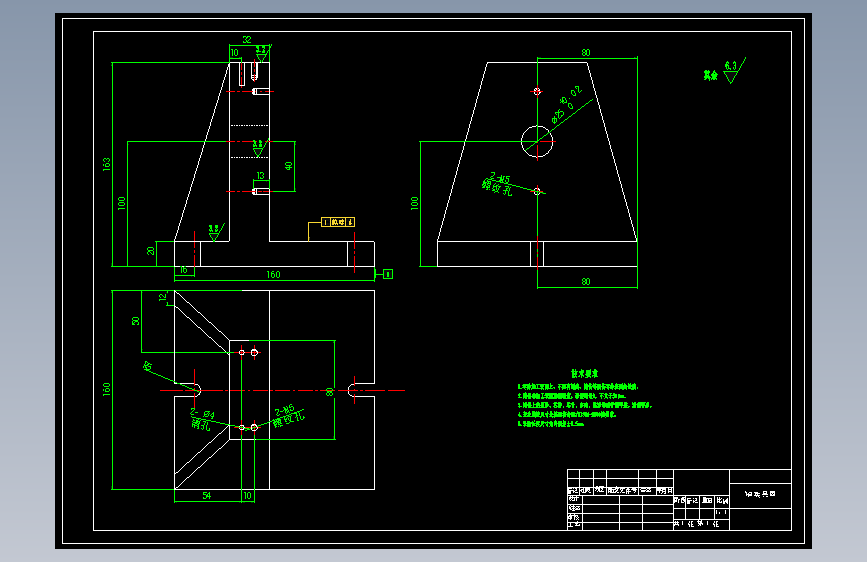Click the datum symbol box beside the base
The height and width of the screenshot is (562, 867).
(x=388, y=274)
